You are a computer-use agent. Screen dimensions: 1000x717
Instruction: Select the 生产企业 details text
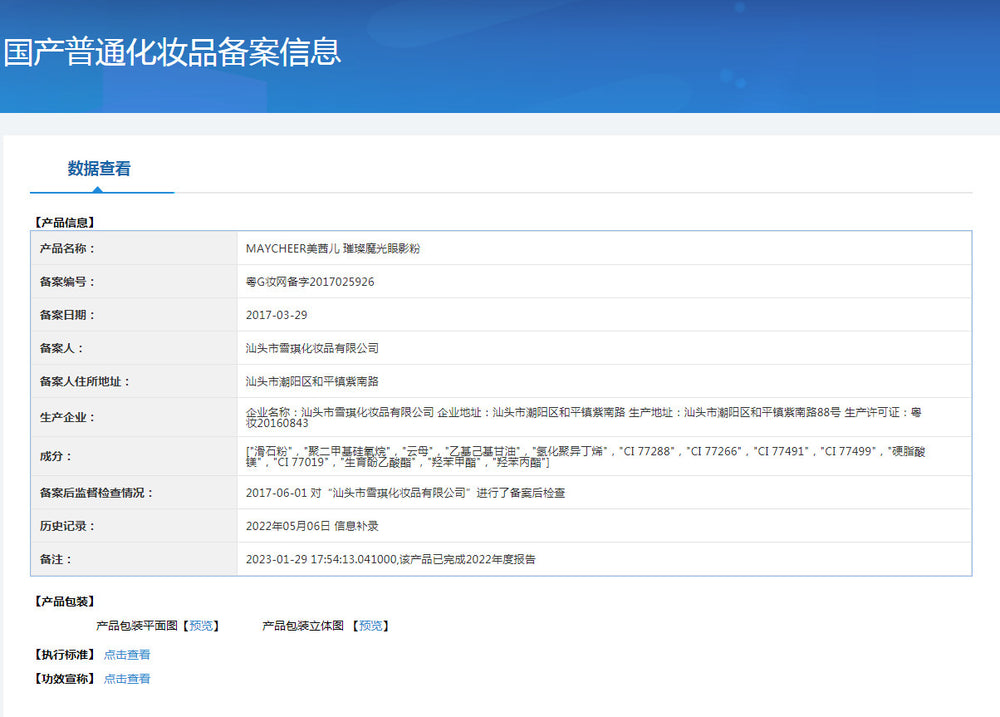click(584, 417)
